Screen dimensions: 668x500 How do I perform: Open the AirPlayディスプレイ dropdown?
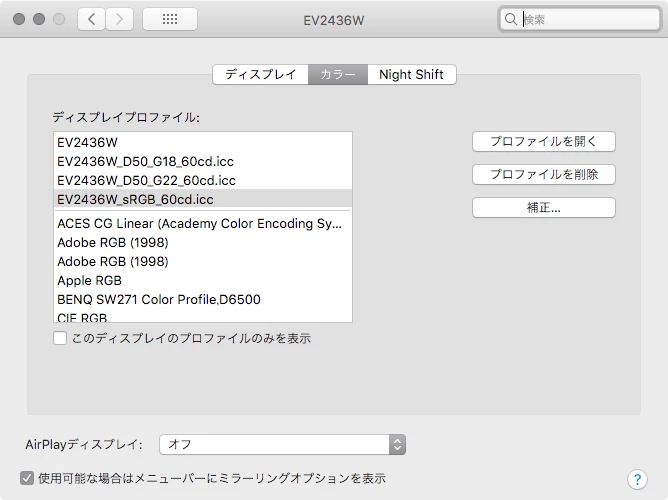point(282,445)
